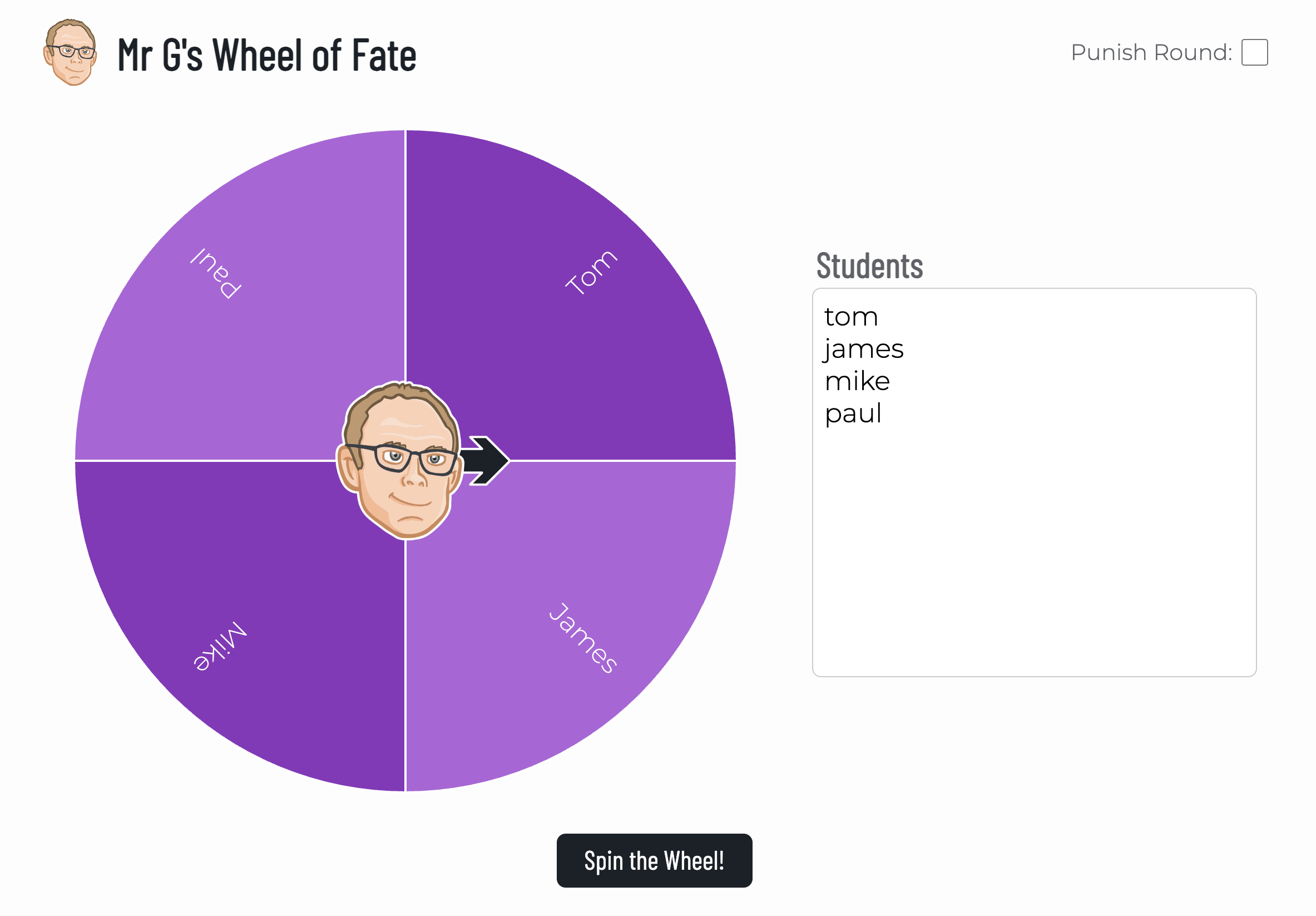The image size is (1316, 916).
Task: Click the Mike label on the wheel
Action: click(x=220, y=646)
